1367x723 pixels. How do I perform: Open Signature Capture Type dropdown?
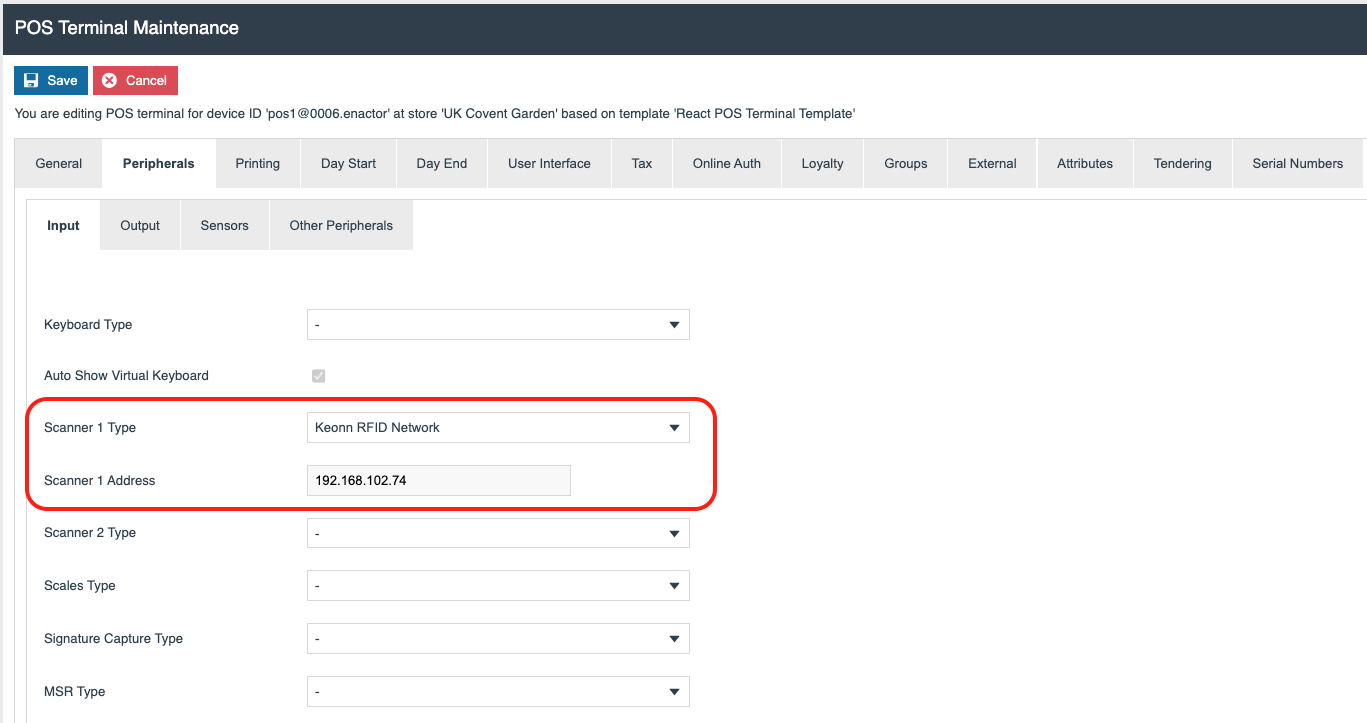click(497, 639)
